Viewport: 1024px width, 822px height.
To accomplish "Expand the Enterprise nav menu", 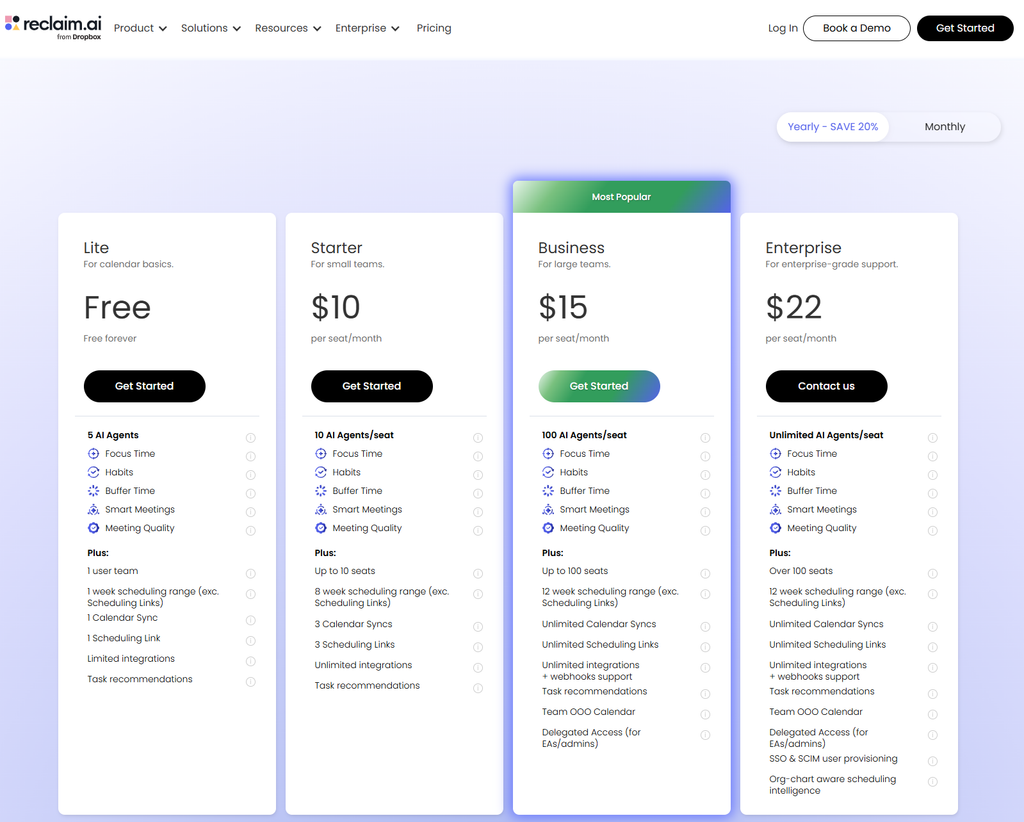I will pos(367,28).
